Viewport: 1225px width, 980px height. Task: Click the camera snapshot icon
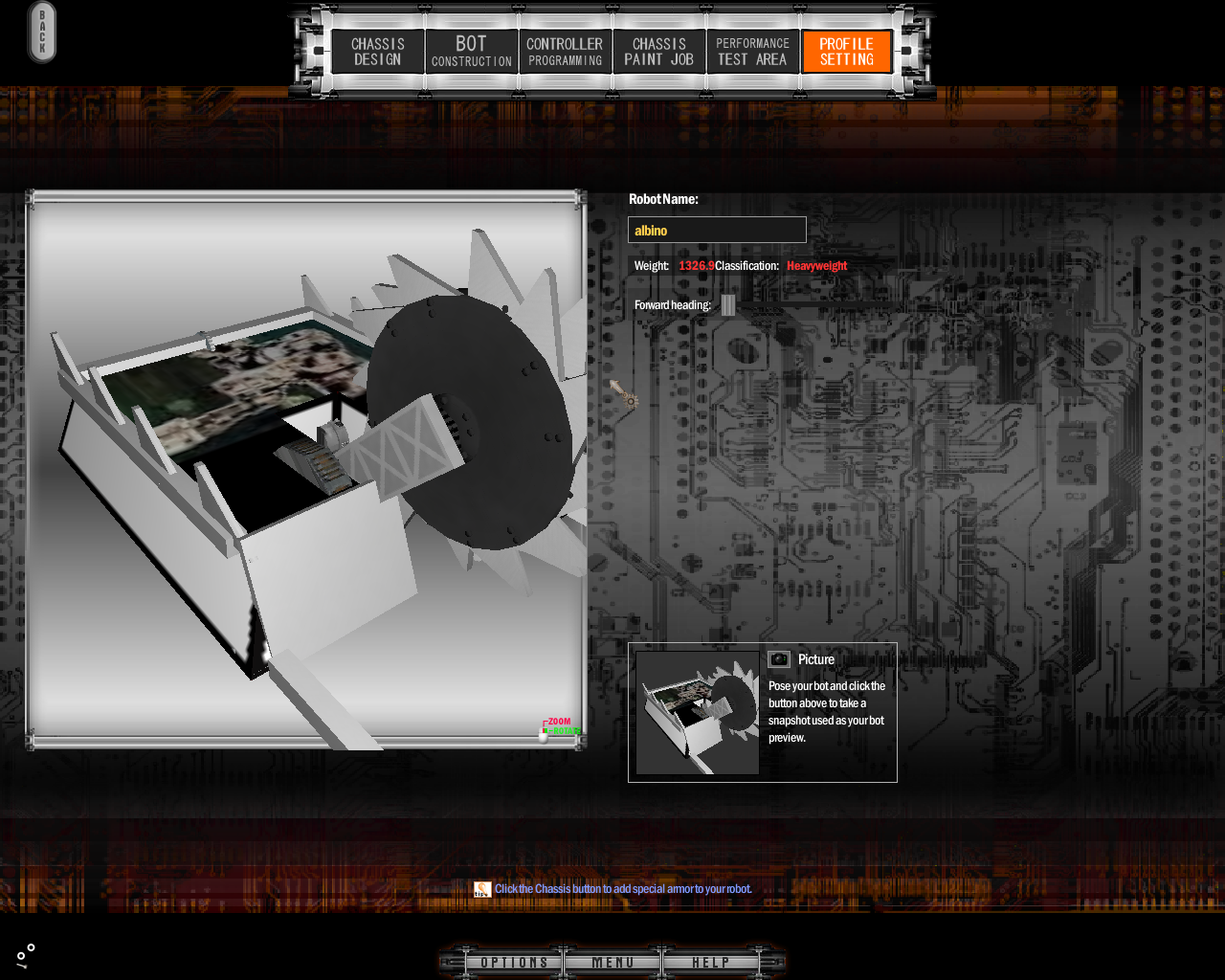[779, 659]
